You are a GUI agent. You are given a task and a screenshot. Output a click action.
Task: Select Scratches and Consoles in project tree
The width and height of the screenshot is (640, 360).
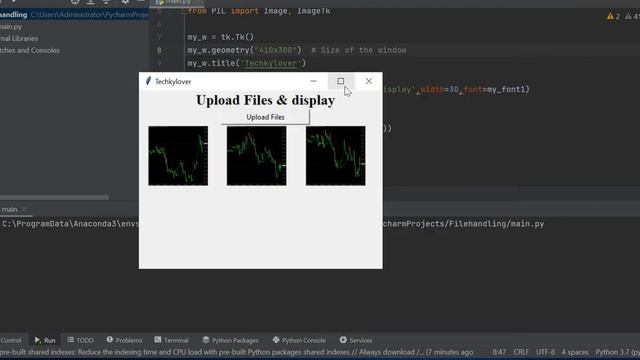(x=30, y=50)
